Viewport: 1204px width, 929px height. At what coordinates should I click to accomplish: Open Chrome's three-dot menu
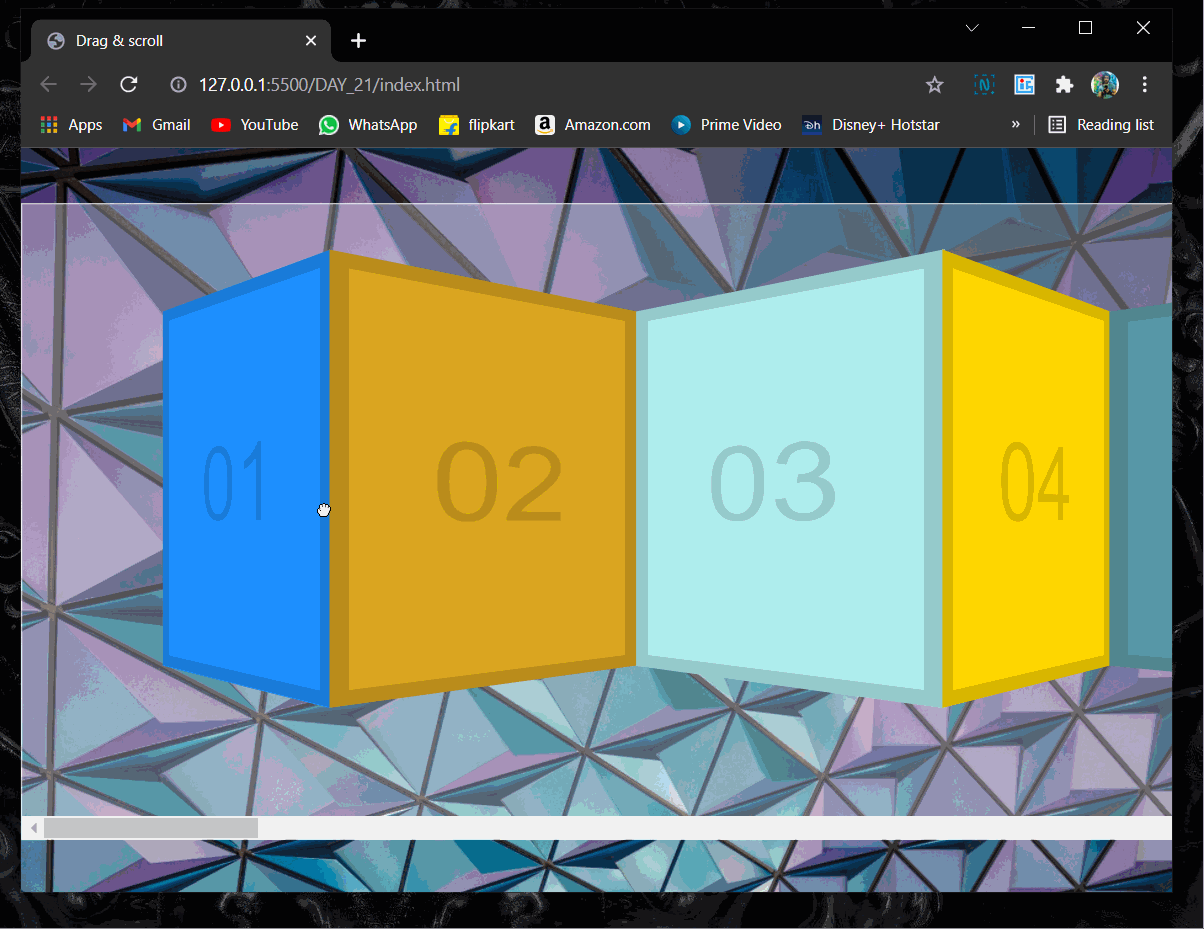click(1145, 85)
